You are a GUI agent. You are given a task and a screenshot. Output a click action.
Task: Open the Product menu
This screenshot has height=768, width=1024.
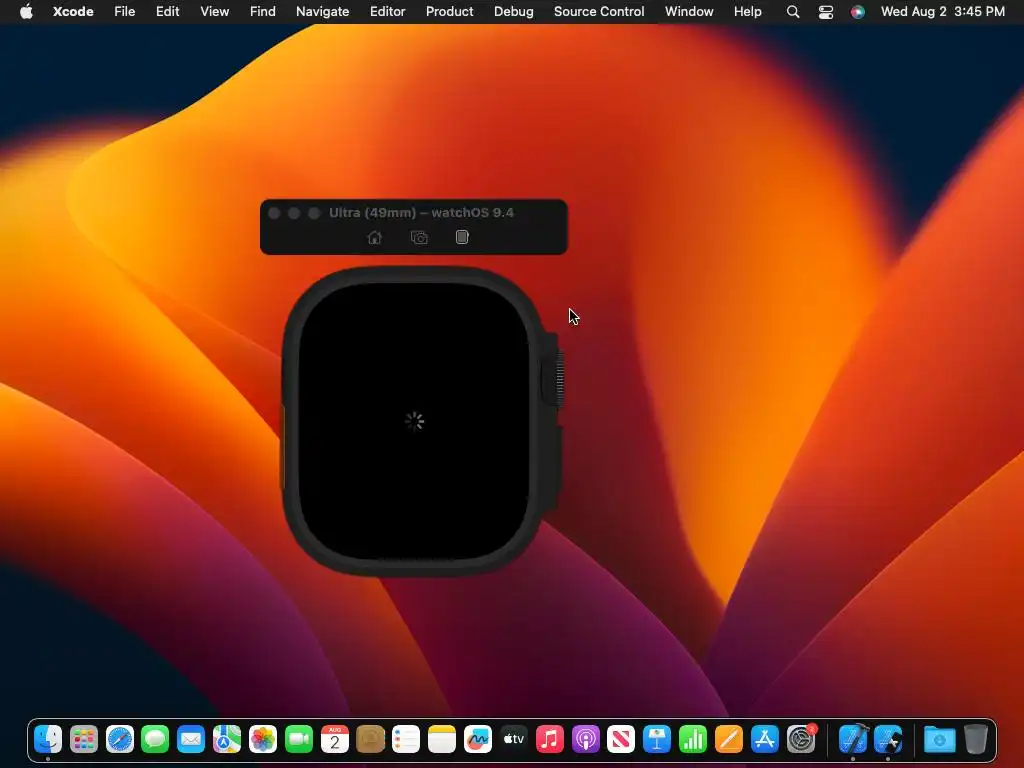(x=449, y=12)
